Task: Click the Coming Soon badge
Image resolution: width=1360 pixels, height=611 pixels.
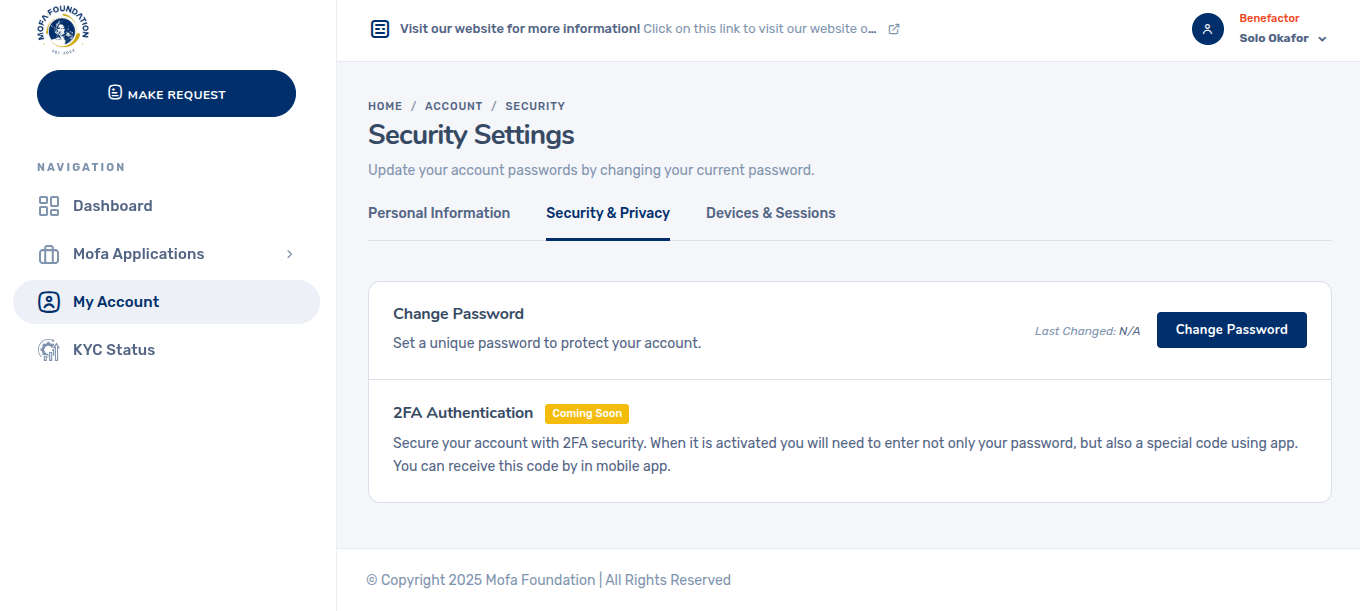Action: pos(587,413)
